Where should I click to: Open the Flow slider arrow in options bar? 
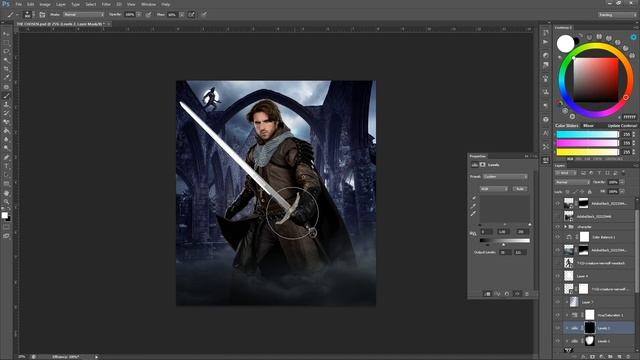(182, 15)
